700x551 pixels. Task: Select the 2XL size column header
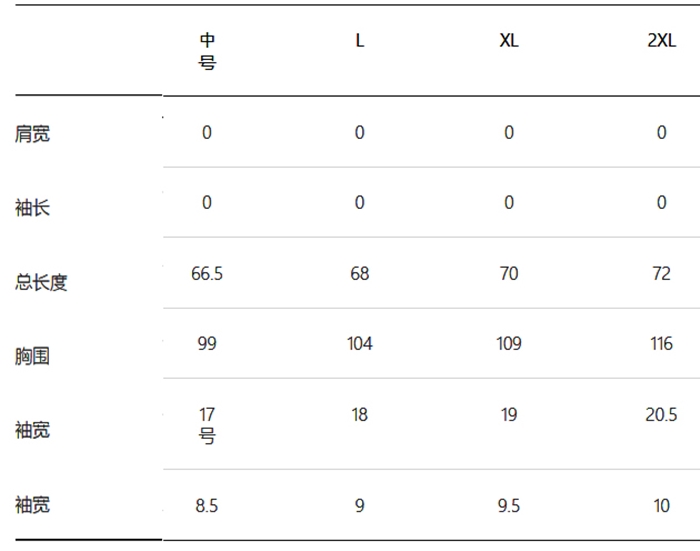pos(662,41)
